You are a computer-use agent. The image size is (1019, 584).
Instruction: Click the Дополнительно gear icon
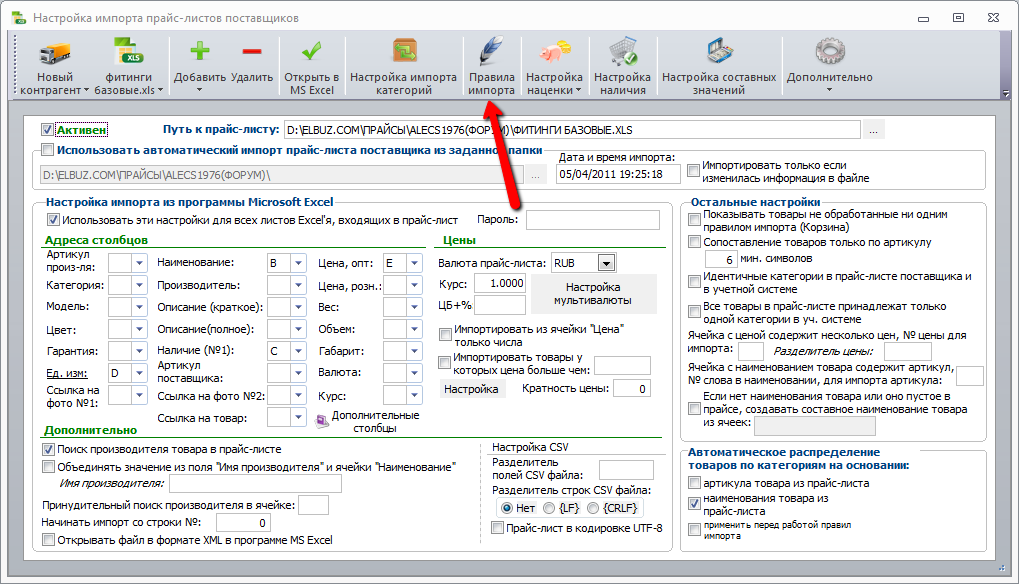[x=829, y=51]
